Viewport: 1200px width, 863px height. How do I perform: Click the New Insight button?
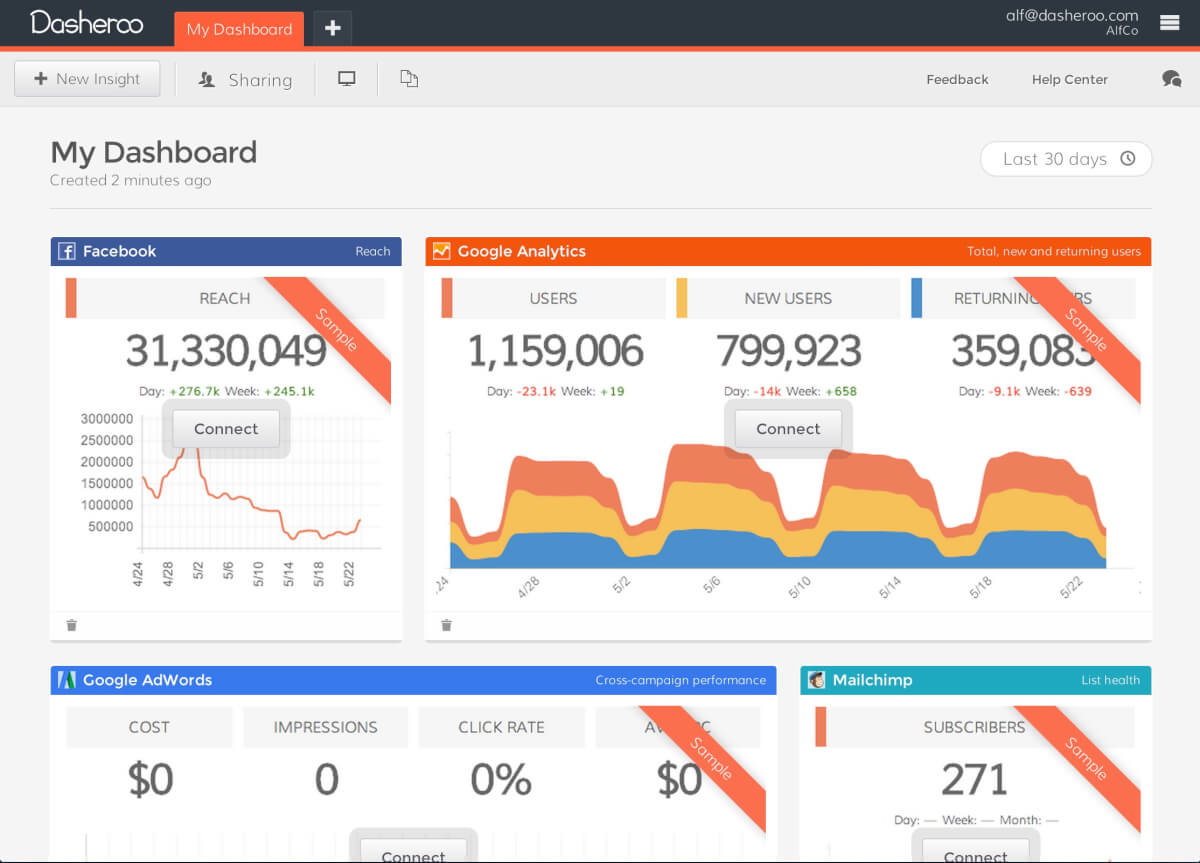(87, 79)
